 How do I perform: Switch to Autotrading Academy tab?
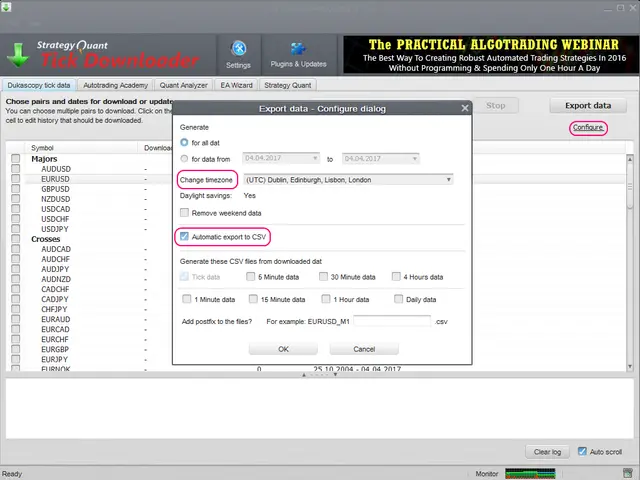[x=116, y=85]
